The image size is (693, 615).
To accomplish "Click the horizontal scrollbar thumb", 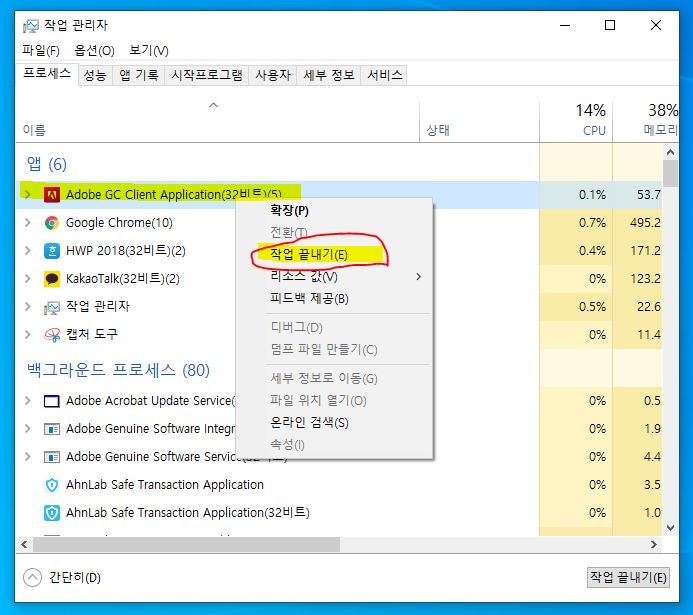I will click(x=186, y=545).
